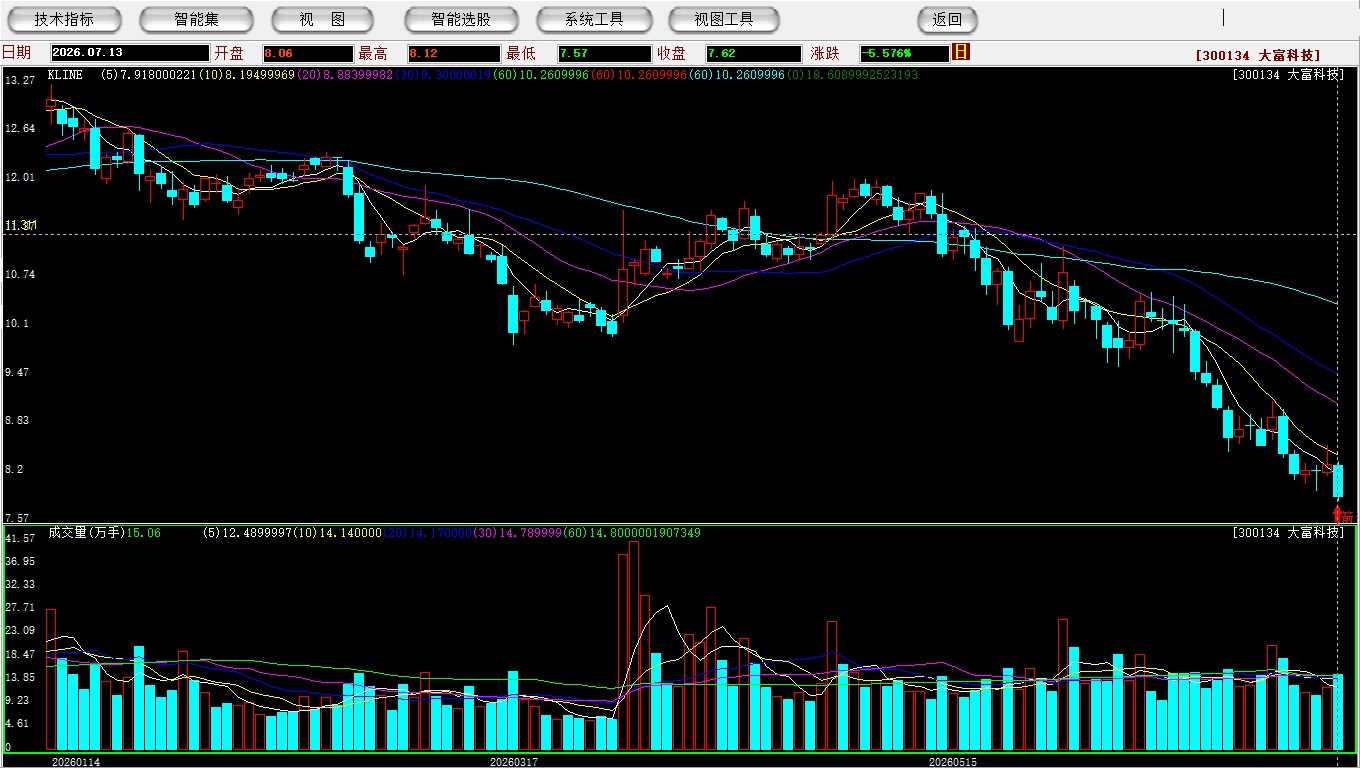Click the 视 图 button
1360x768 pixels.
coord(322,19)
